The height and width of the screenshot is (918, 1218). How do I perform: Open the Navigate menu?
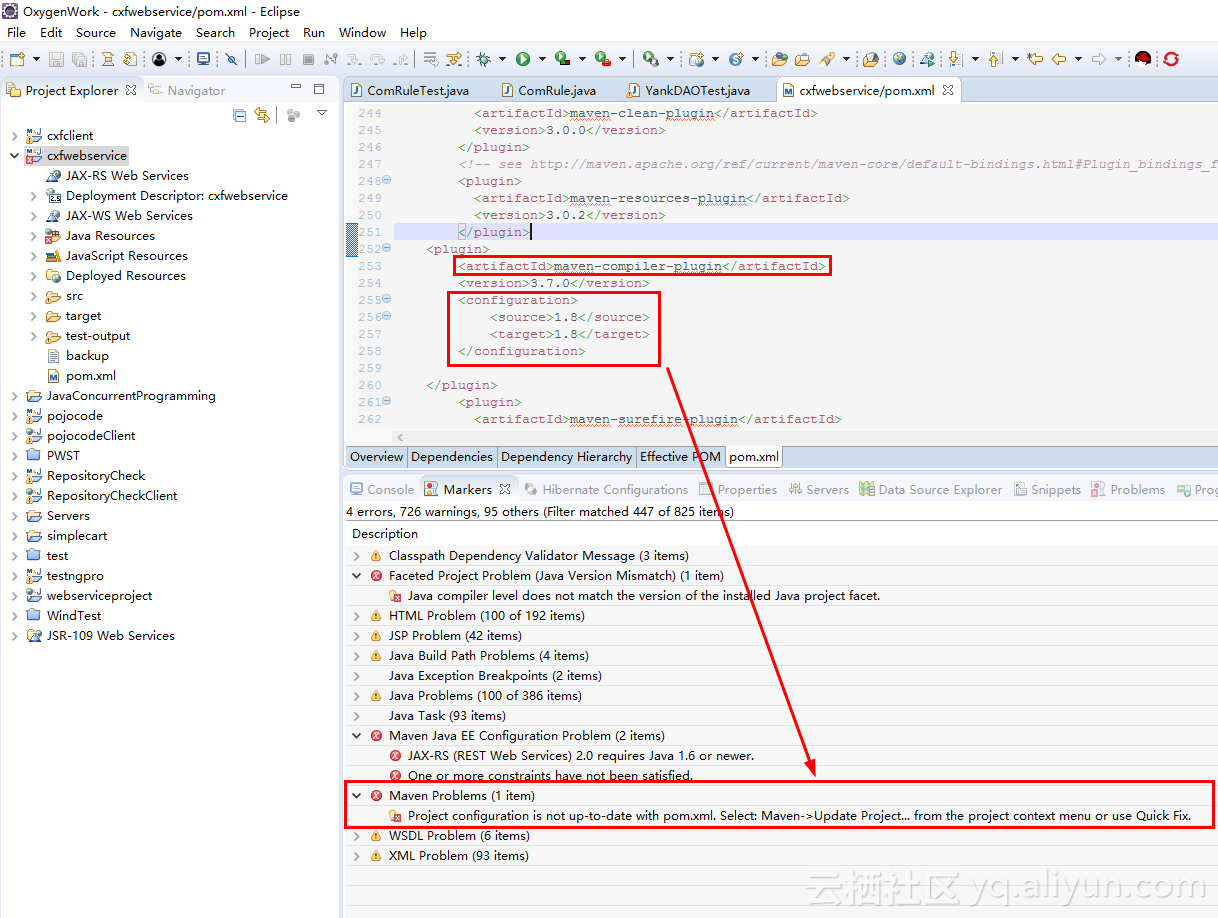pos(156,32)
